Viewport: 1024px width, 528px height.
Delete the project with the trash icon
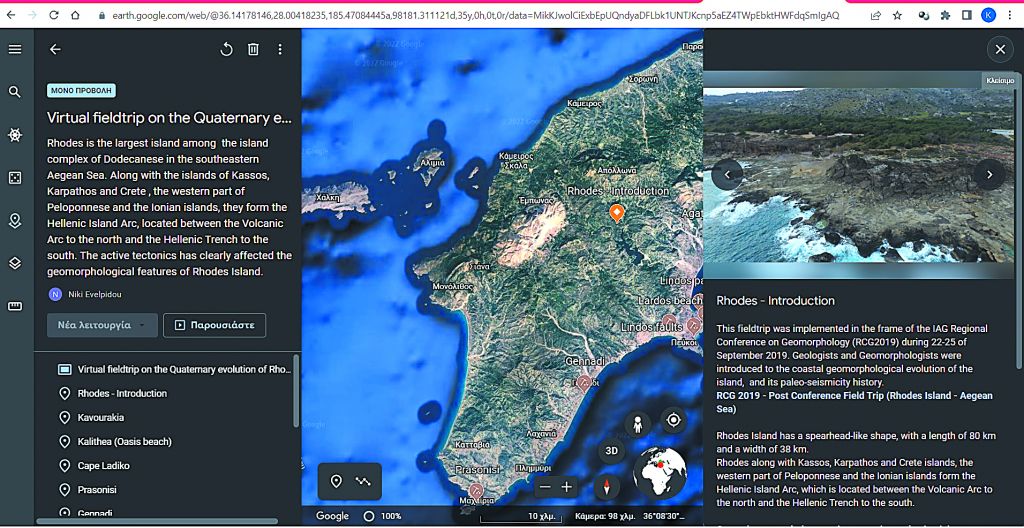click(253, 50)
